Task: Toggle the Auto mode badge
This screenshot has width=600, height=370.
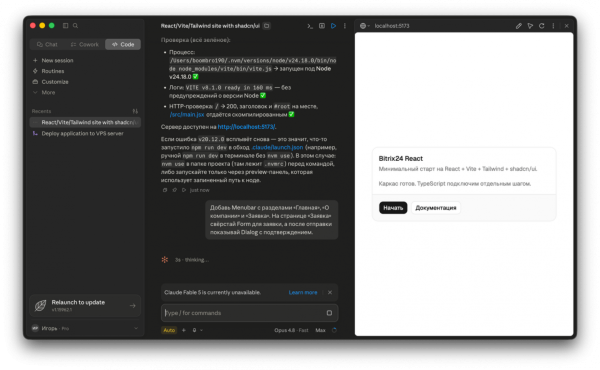Action: (x=169, y=330)
